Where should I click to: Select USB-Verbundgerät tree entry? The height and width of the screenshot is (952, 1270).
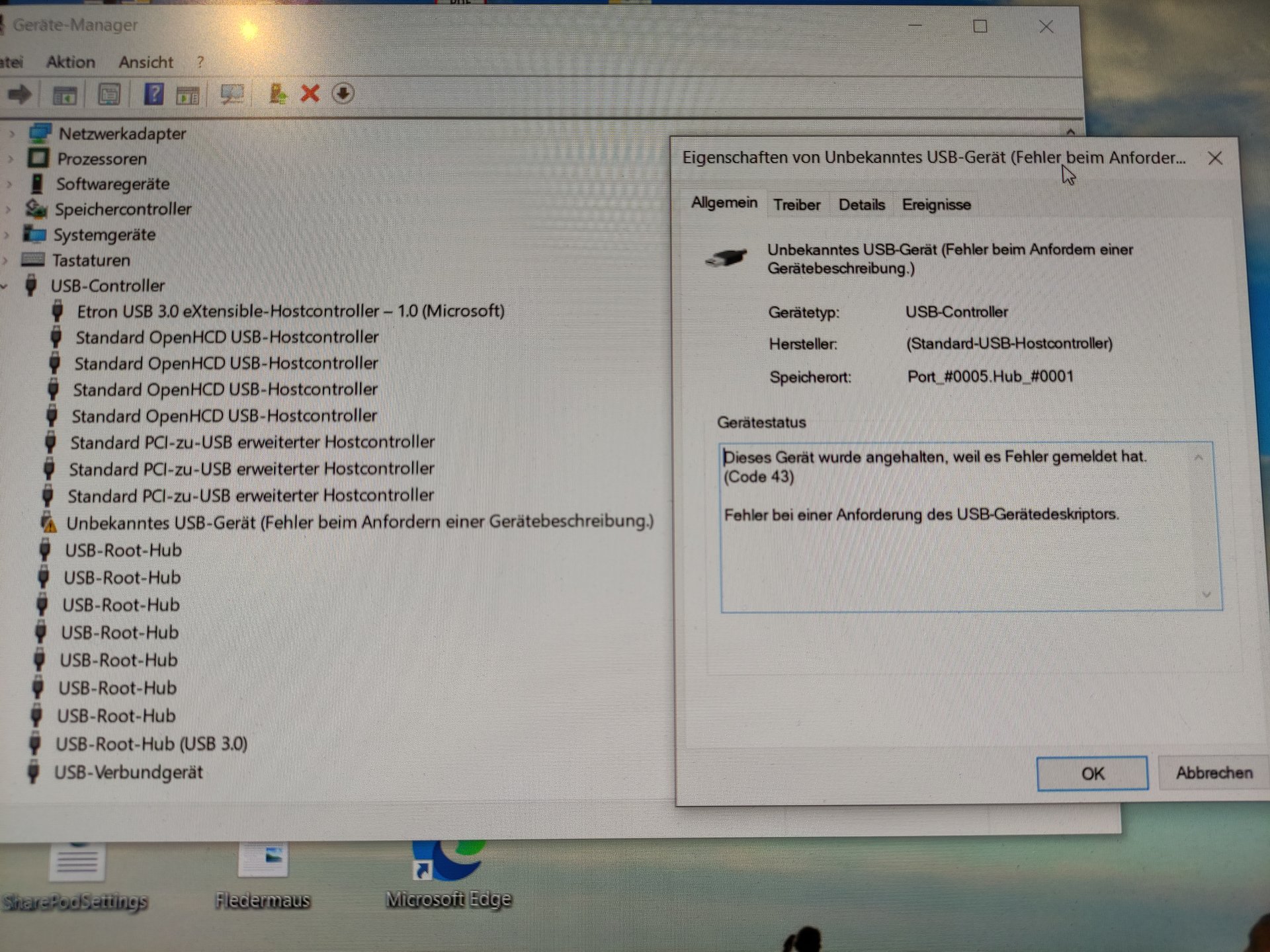click(128, 772)
